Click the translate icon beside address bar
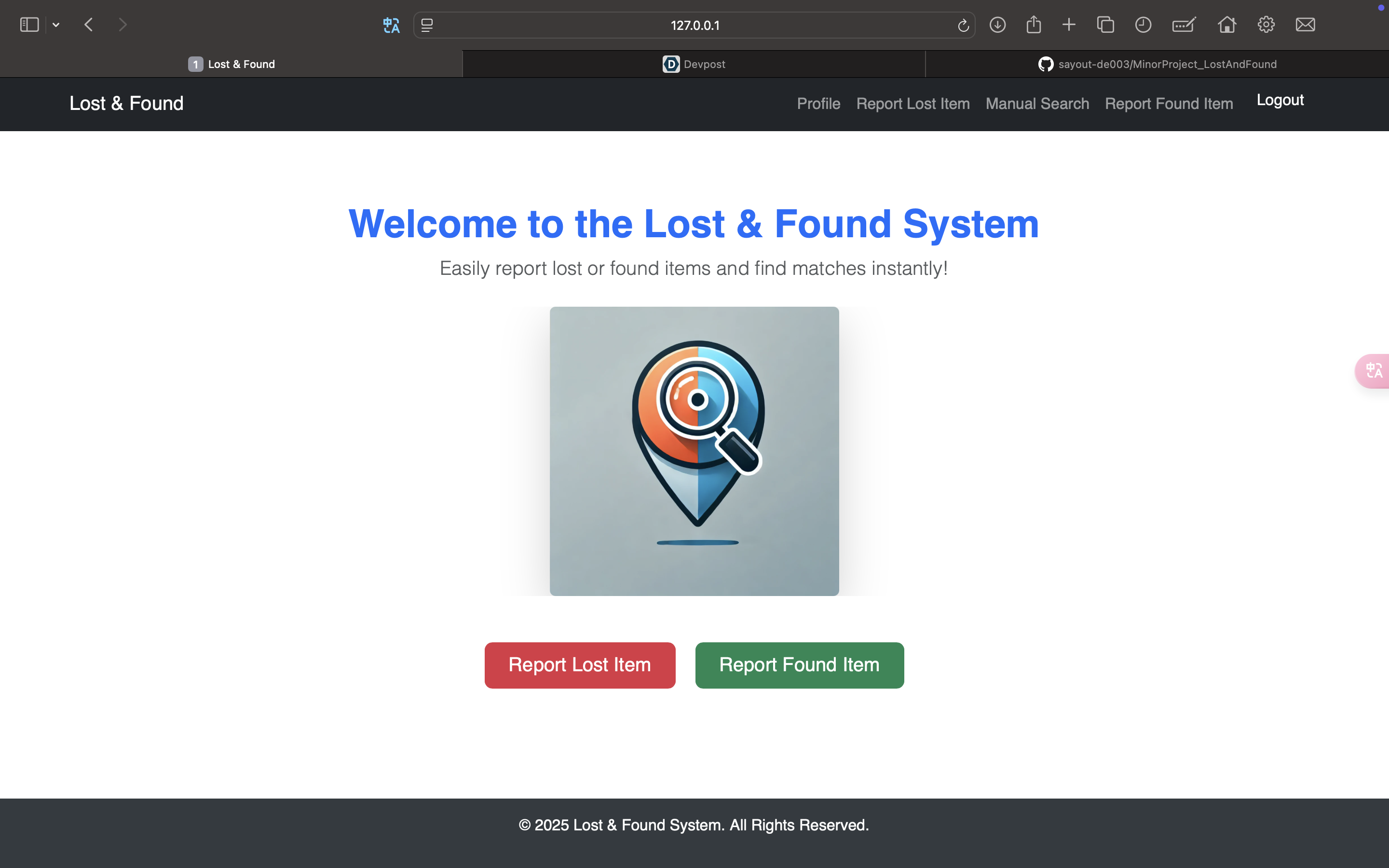 [x=392, y=25]
